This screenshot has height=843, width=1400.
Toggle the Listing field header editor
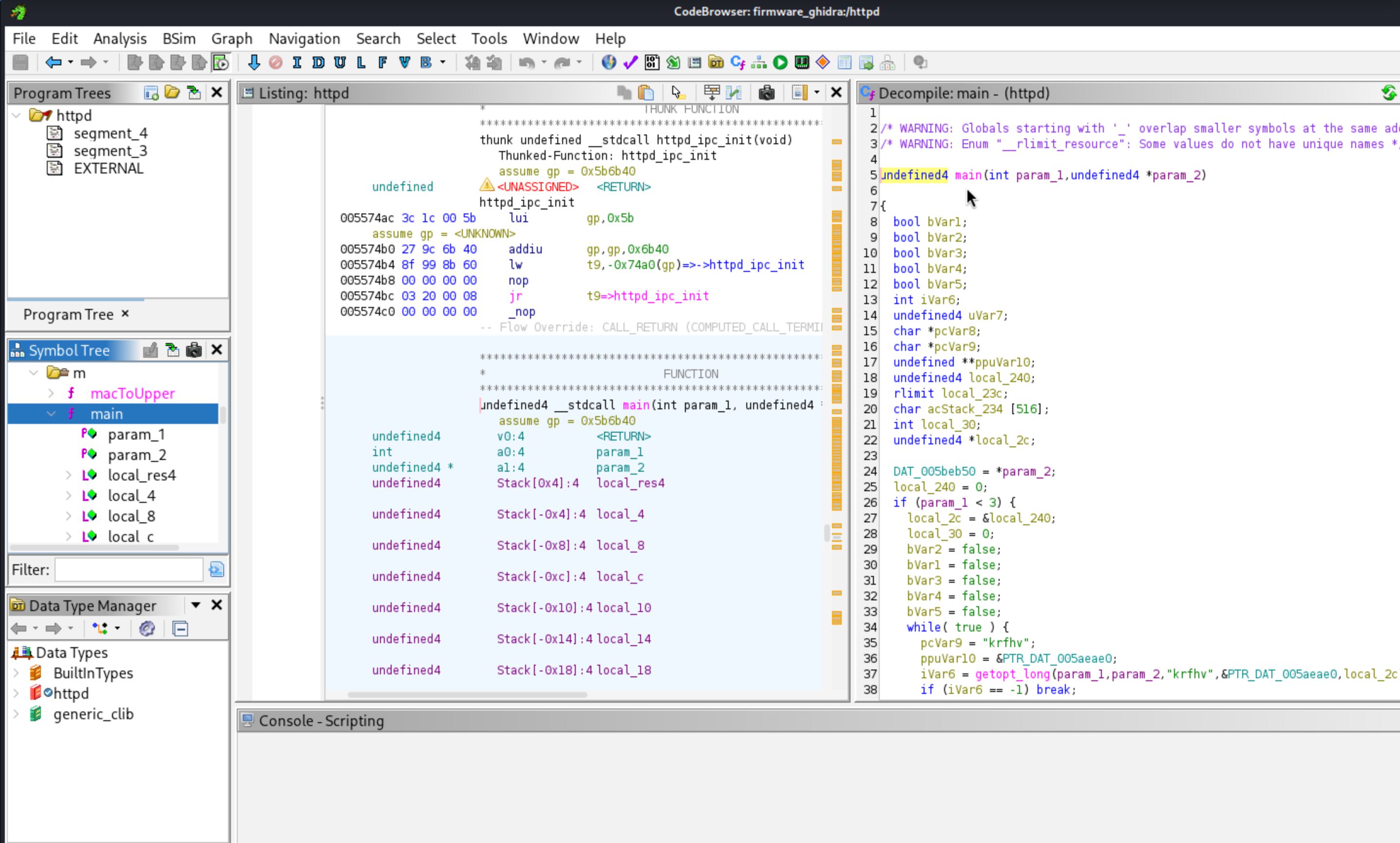pos(711,93)
